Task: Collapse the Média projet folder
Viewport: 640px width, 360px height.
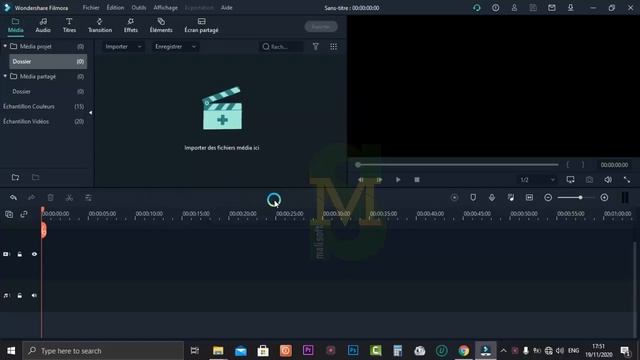Action: pos(5,46)
